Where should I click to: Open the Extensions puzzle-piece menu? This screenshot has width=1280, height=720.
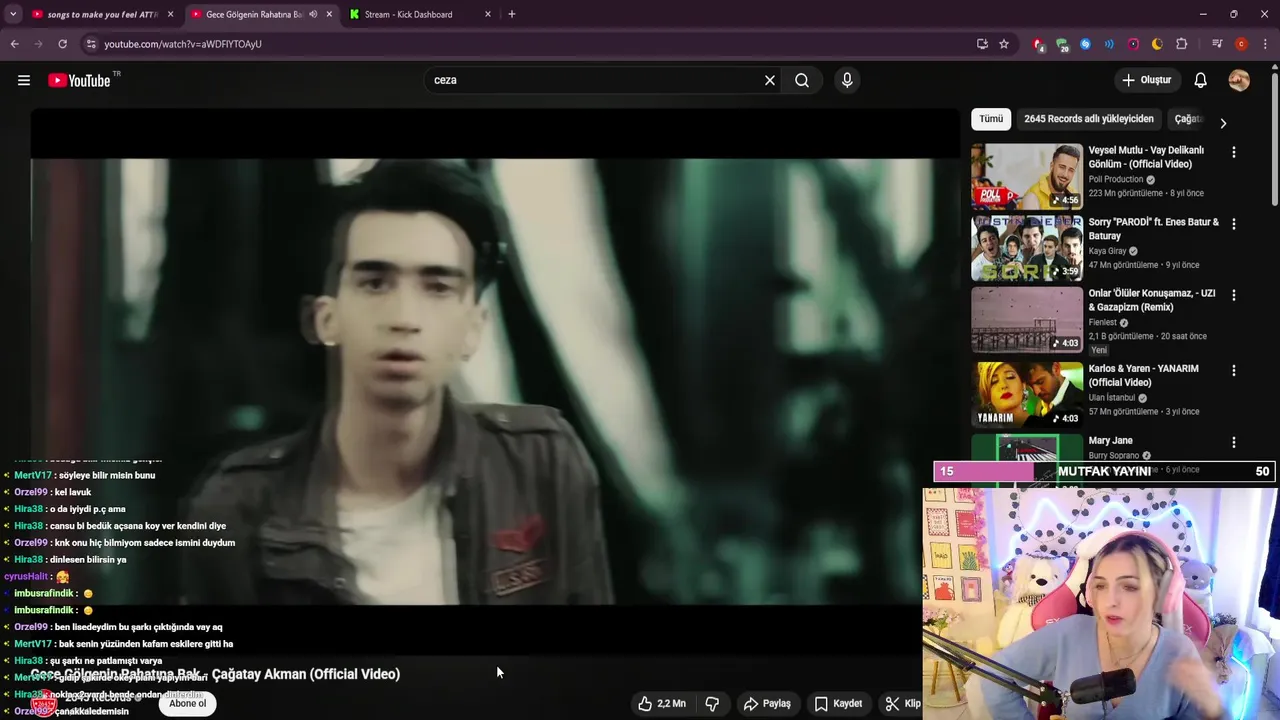[x=1181, y=44]
